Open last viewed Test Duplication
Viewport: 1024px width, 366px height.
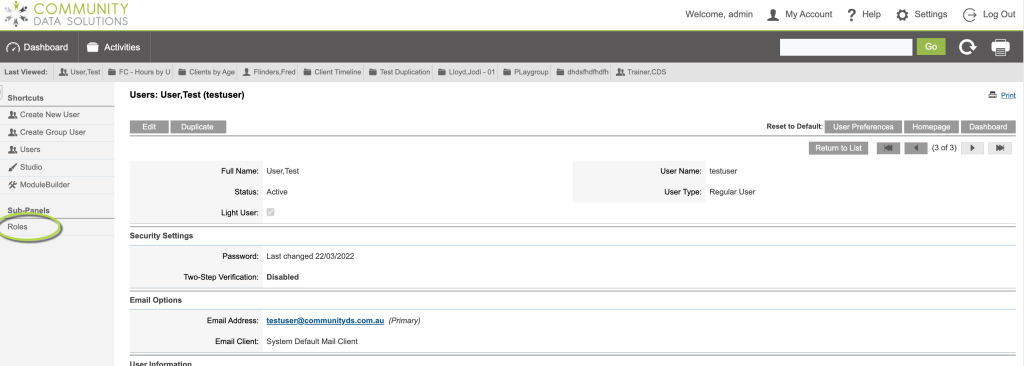[399, 72]
